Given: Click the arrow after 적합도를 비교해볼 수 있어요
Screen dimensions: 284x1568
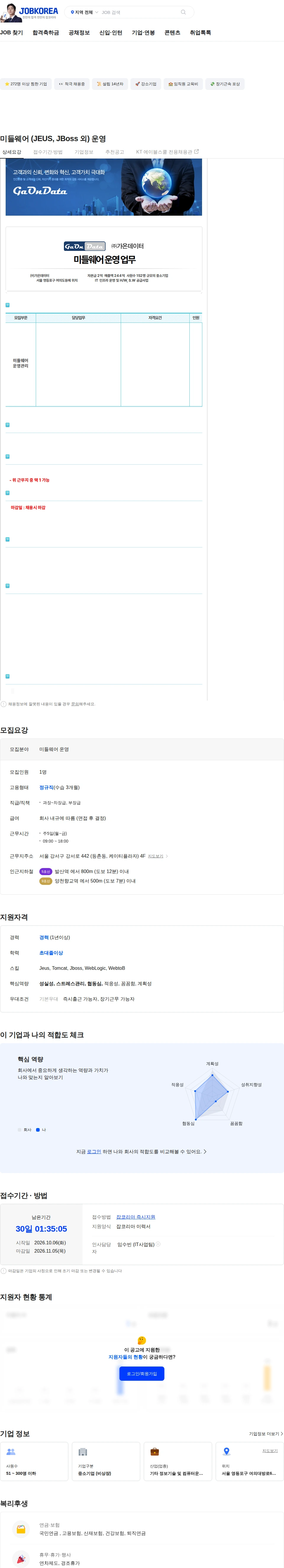Looking at the screenshot, I should click(205, 1152).
